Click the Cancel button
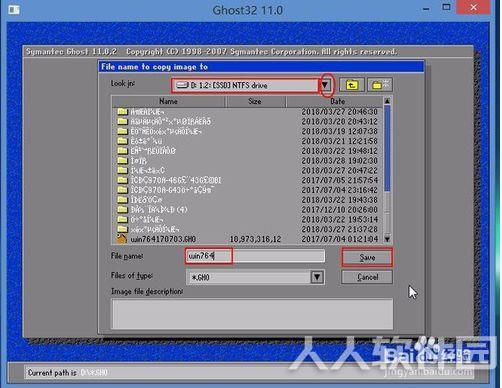This screenshot has width=502, height=388. [367, 277]
